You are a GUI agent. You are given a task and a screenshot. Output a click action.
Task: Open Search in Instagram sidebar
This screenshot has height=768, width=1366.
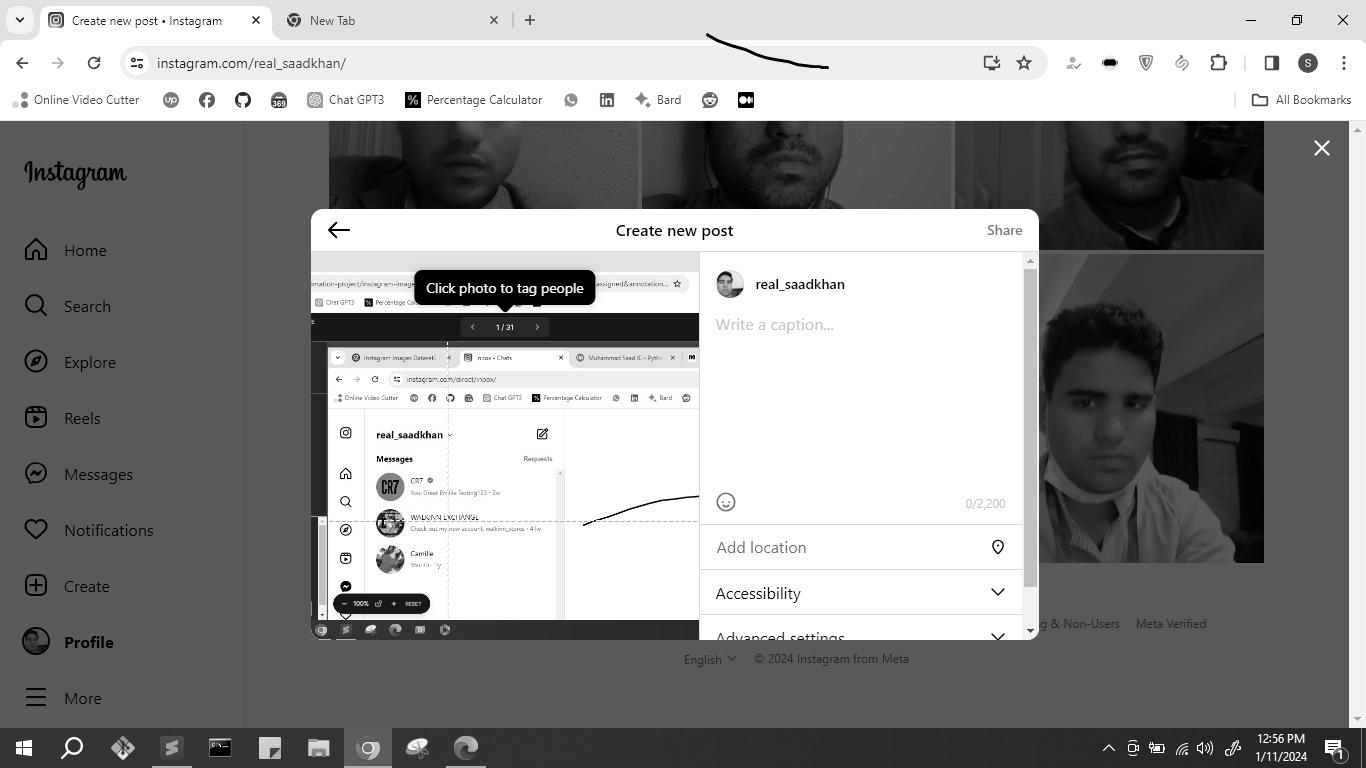pos(68,306)
